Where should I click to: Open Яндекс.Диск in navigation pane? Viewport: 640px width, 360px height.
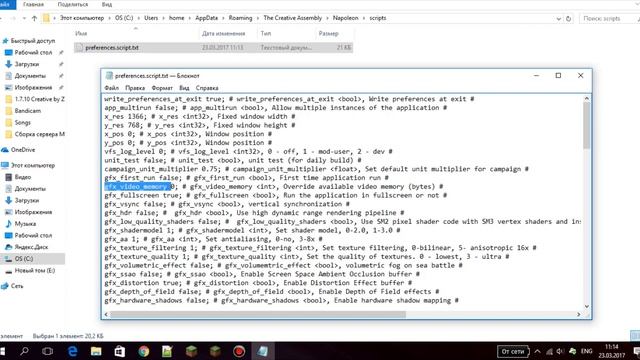click(31, 247)
